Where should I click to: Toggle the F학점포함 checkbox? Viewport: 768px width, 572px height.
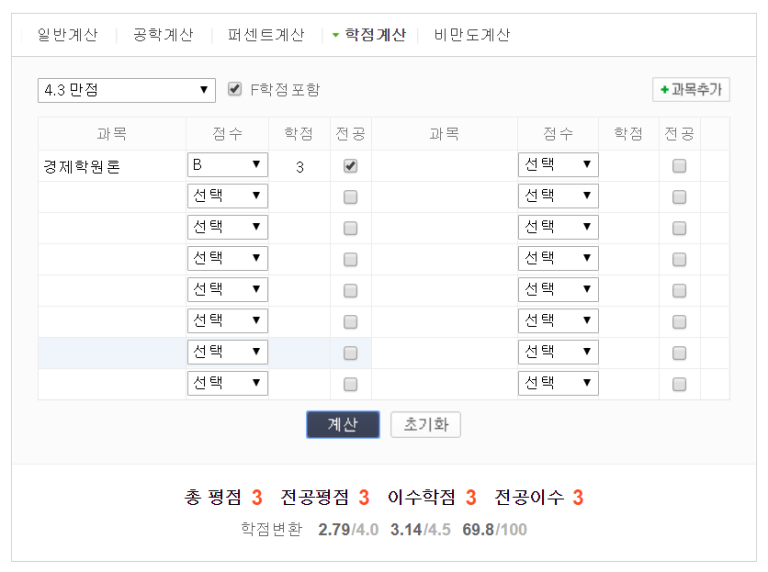coord(235,89)
